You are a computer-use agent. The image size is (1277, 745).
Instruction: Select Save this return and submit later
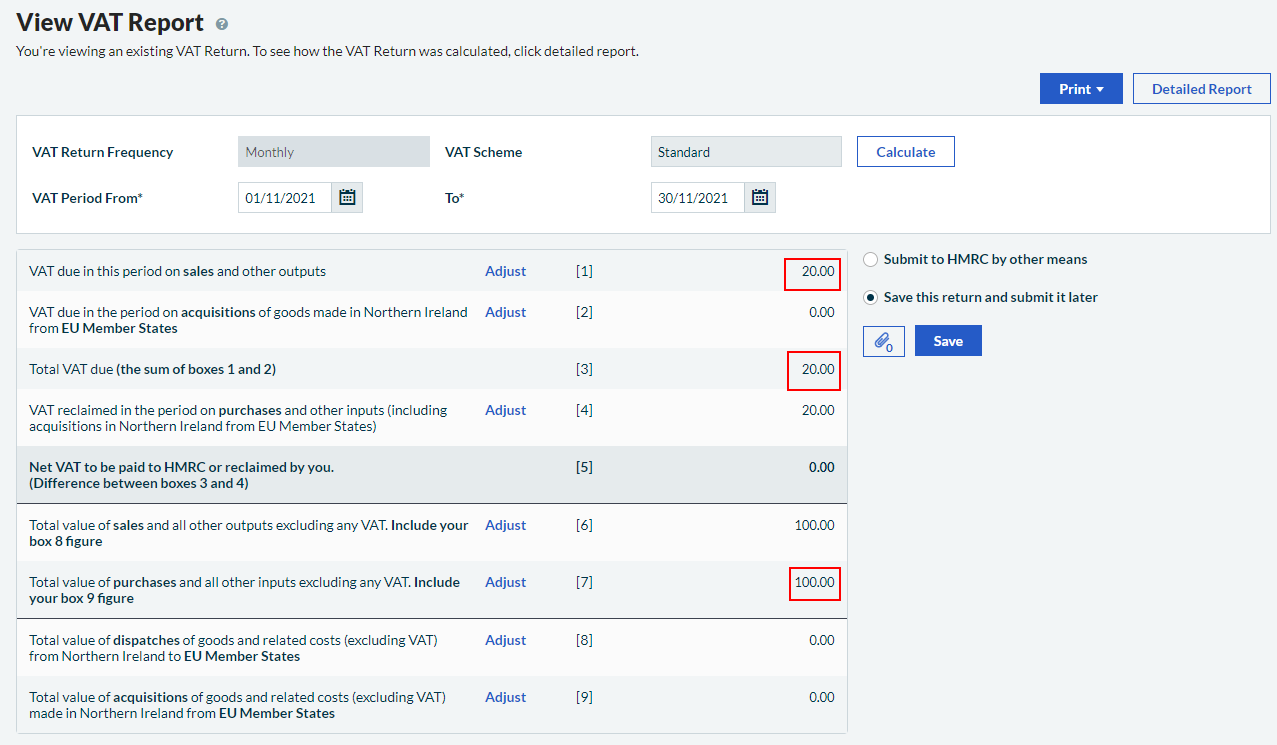tap(871, 298)
